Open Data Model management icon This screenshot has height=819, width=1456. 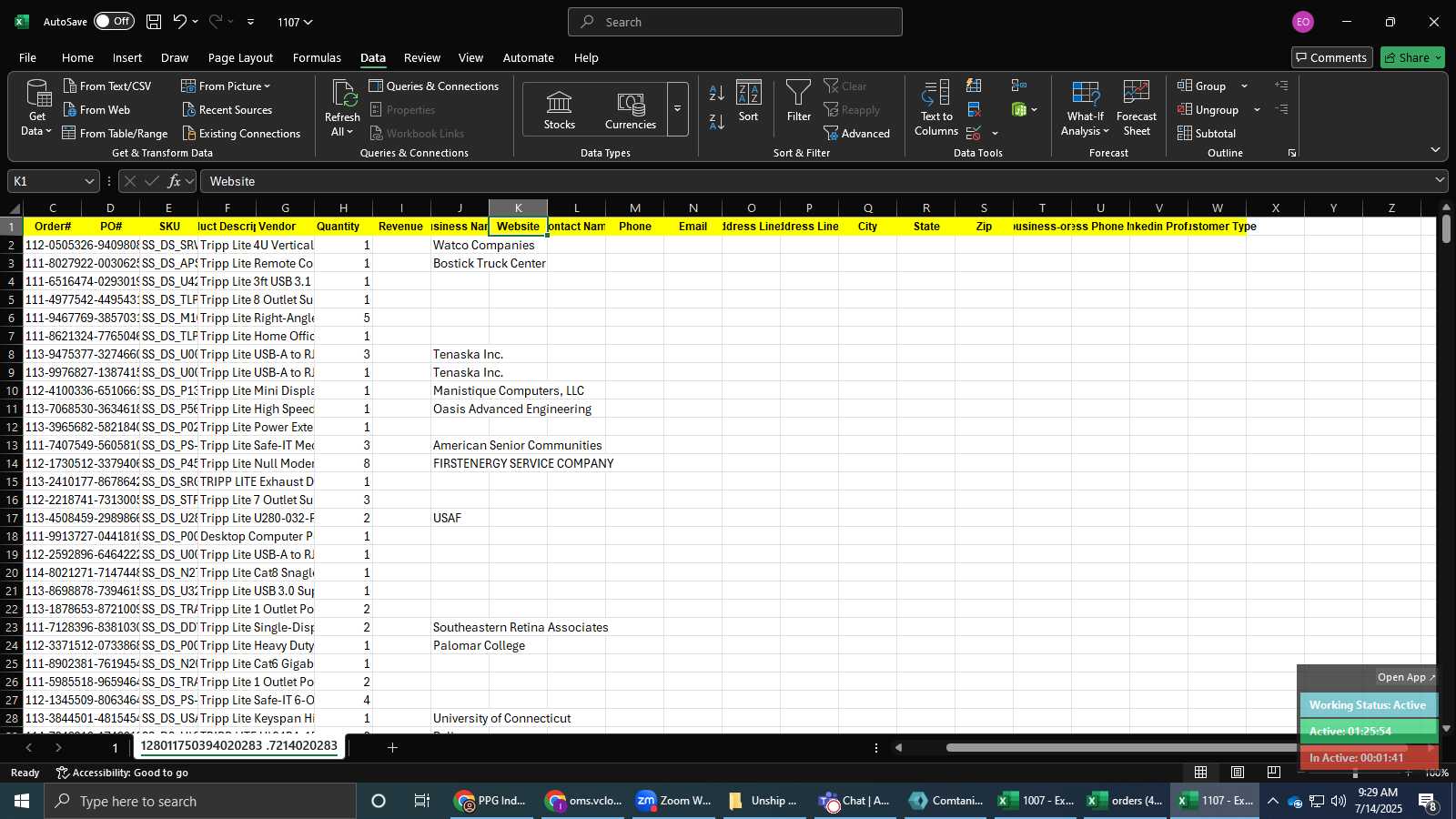(x=1019, y=109)
